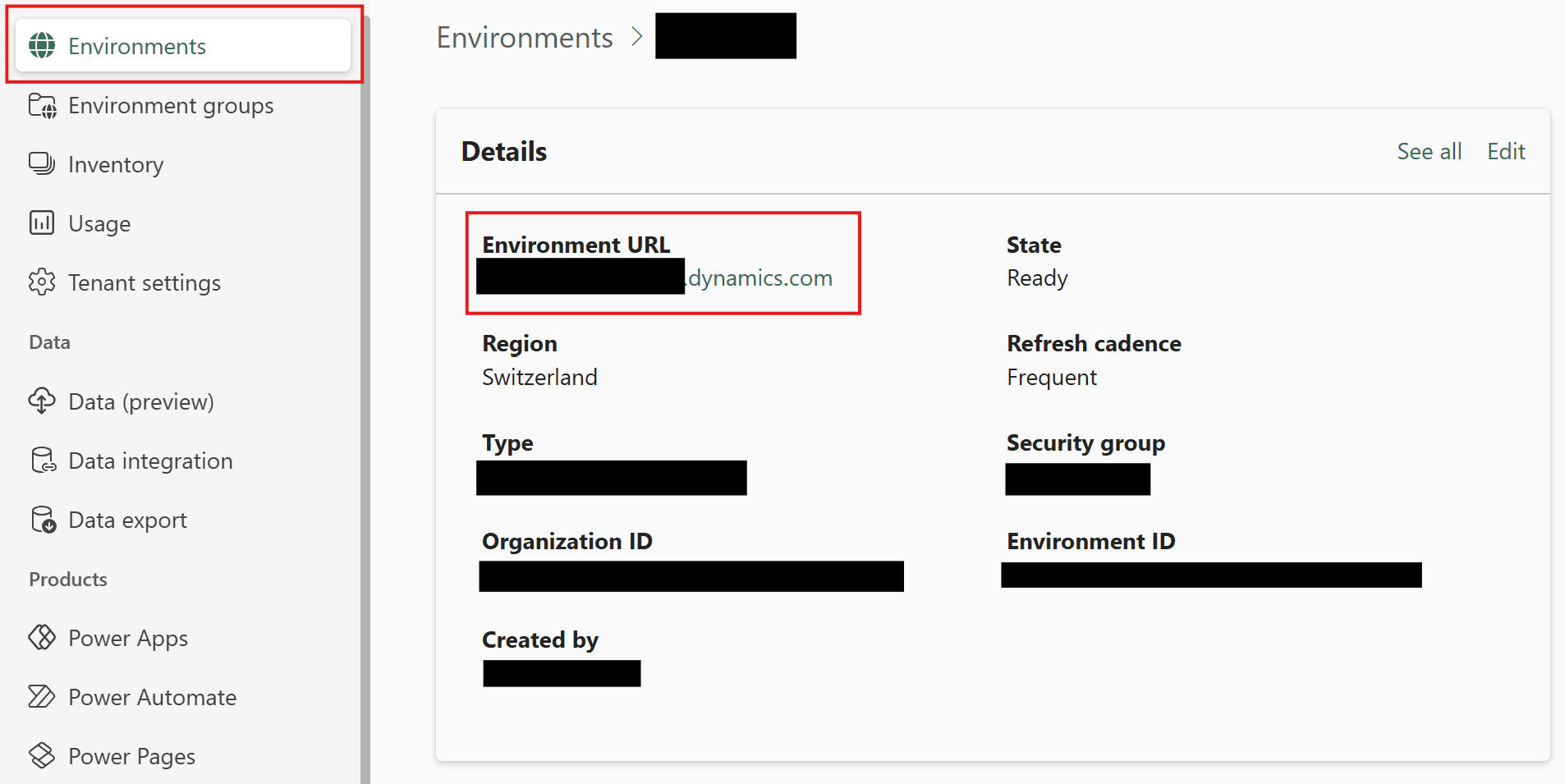Open the dynamics.com environment URL link

759,278
